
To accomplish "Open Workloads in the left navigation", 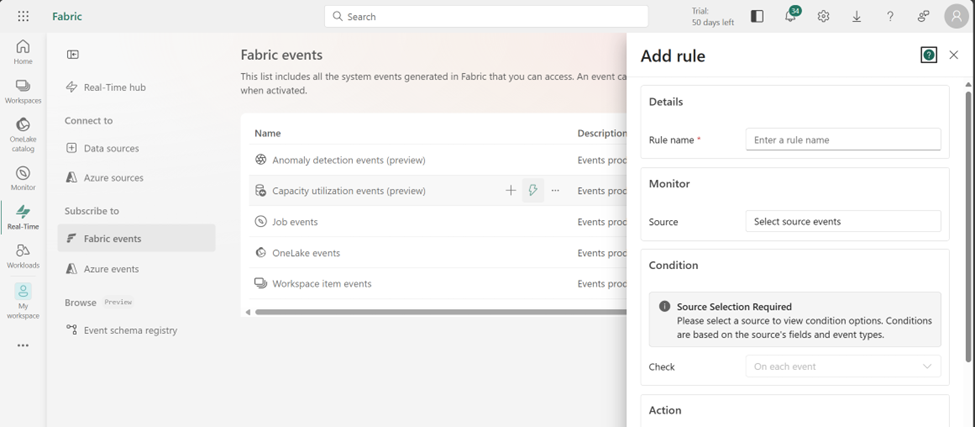I will [23, 256].
